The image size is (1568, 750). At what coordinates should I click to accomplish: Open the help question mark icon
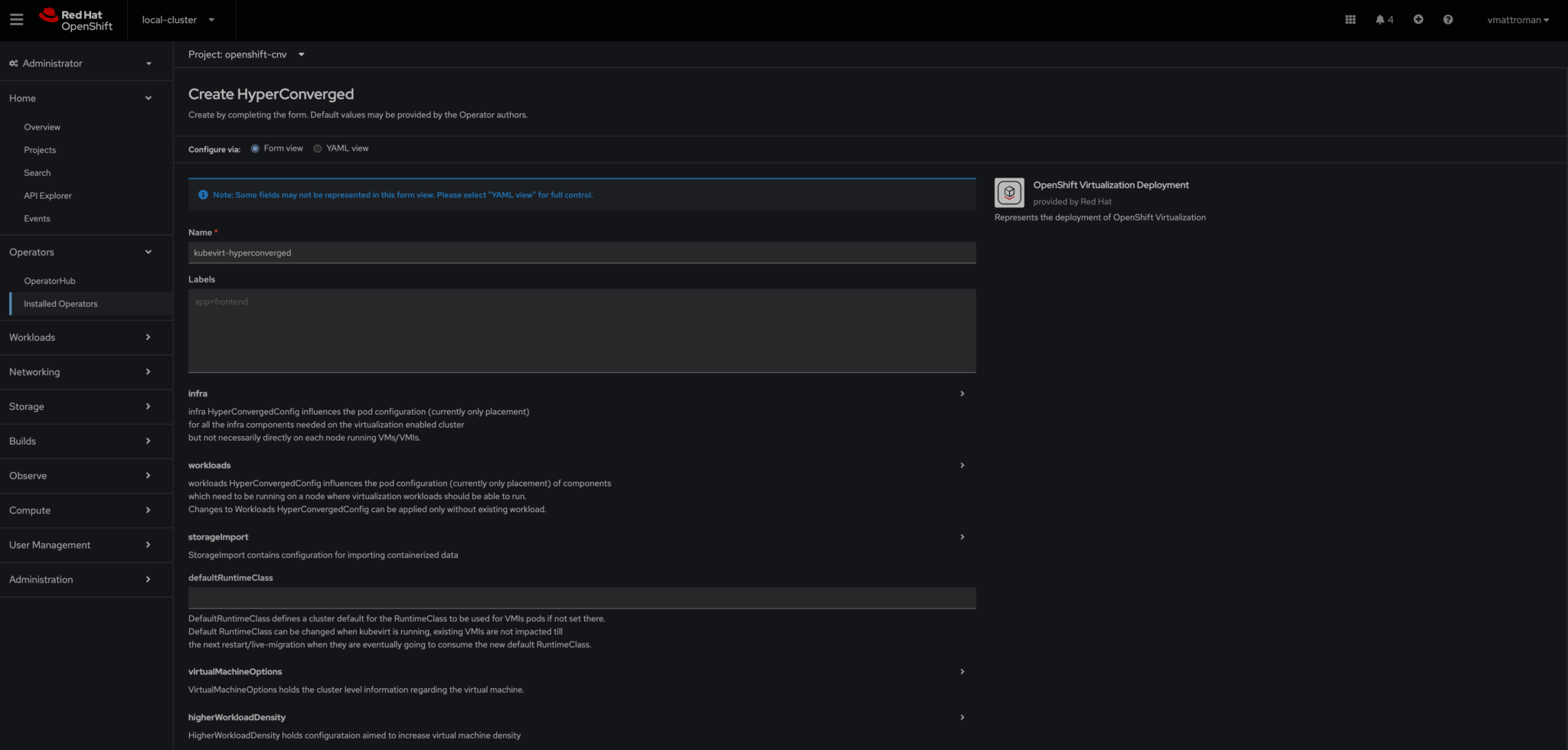tap(1448, 20)
